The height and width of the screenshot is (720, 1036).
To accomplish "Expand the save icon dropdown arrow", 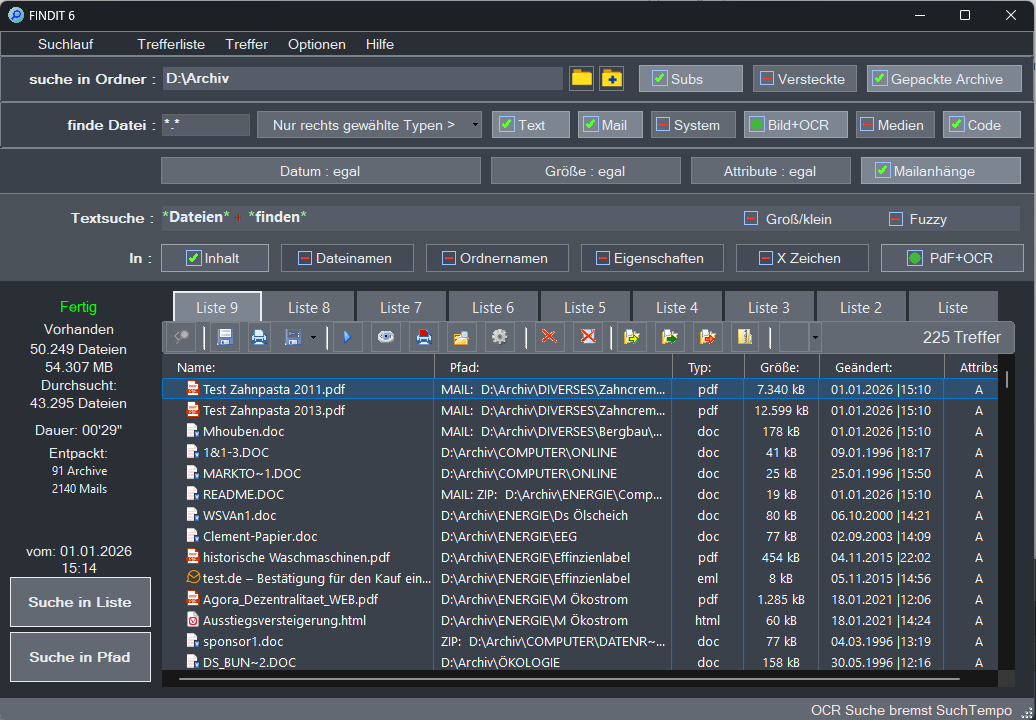I will (313, 338).
